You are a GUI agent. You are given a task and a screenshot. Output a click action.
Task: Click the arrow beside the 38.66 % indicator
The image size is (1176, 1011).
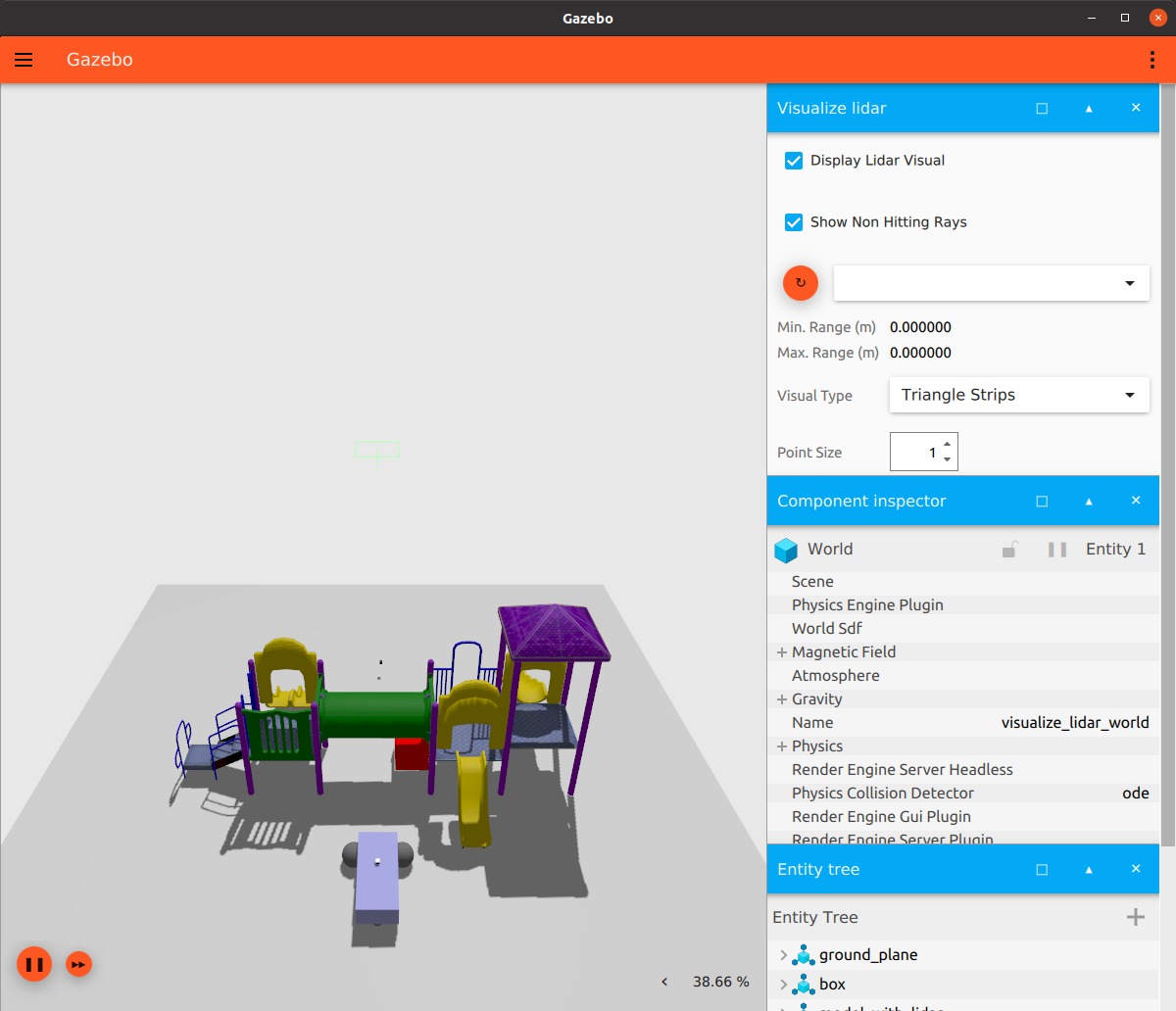tap(664, 982)
